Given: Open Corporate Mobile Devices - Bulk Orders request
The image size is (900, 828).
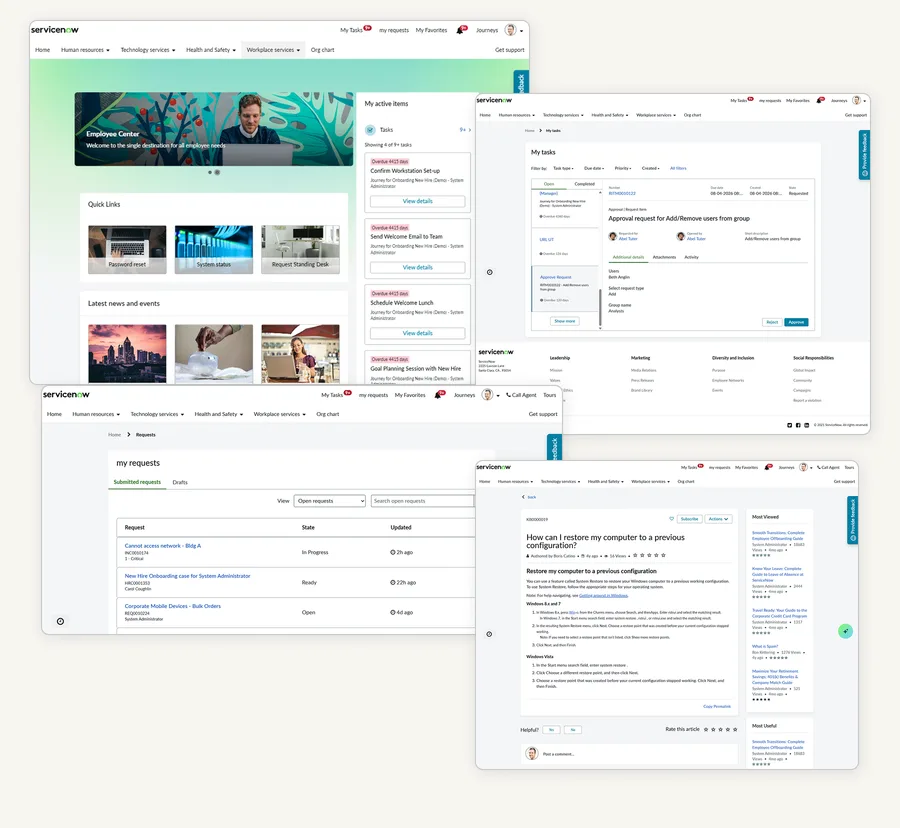Looking at the screenshot, I should 173,607.
